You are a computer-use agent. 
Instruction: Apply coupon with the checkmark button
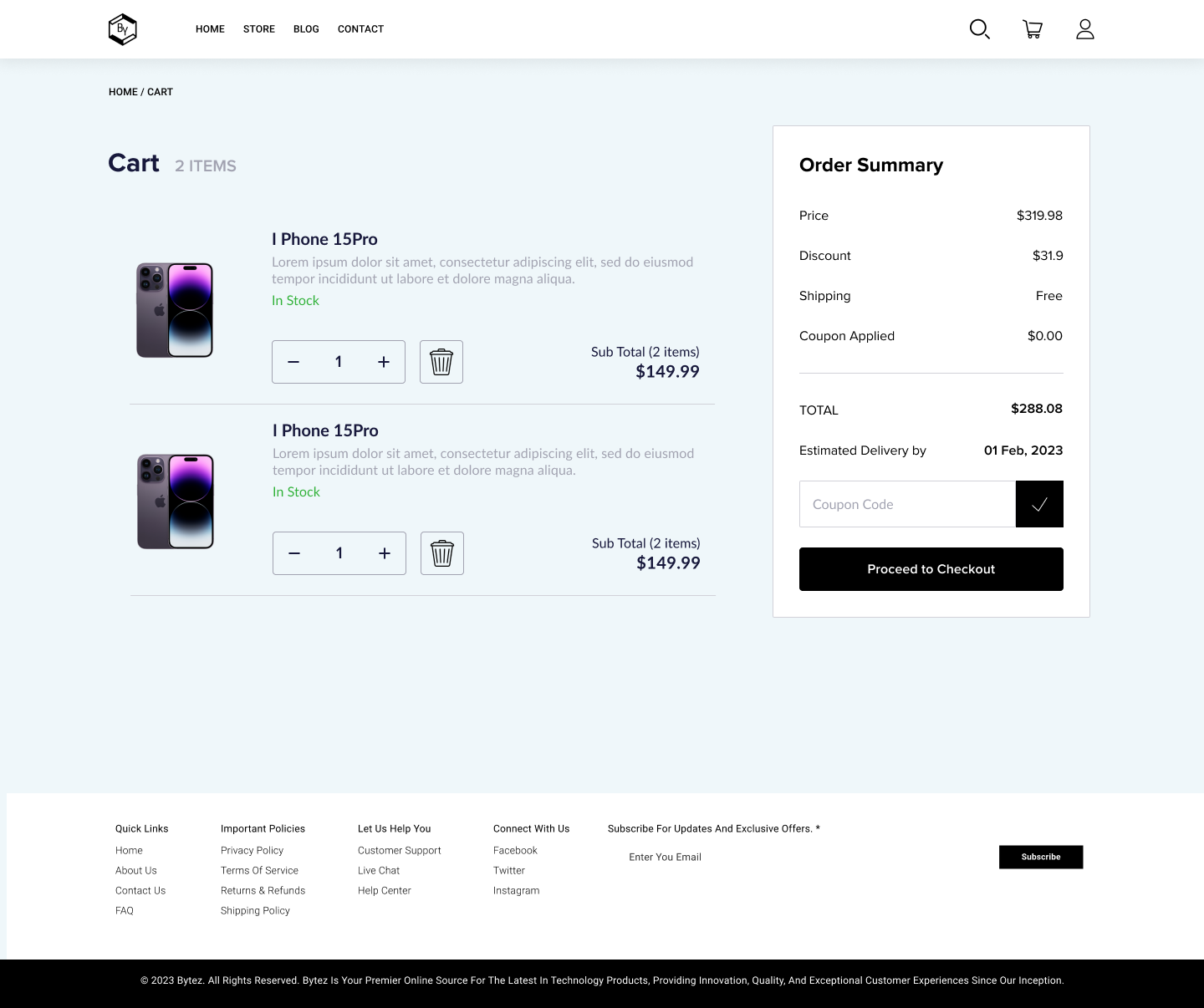1039,504
